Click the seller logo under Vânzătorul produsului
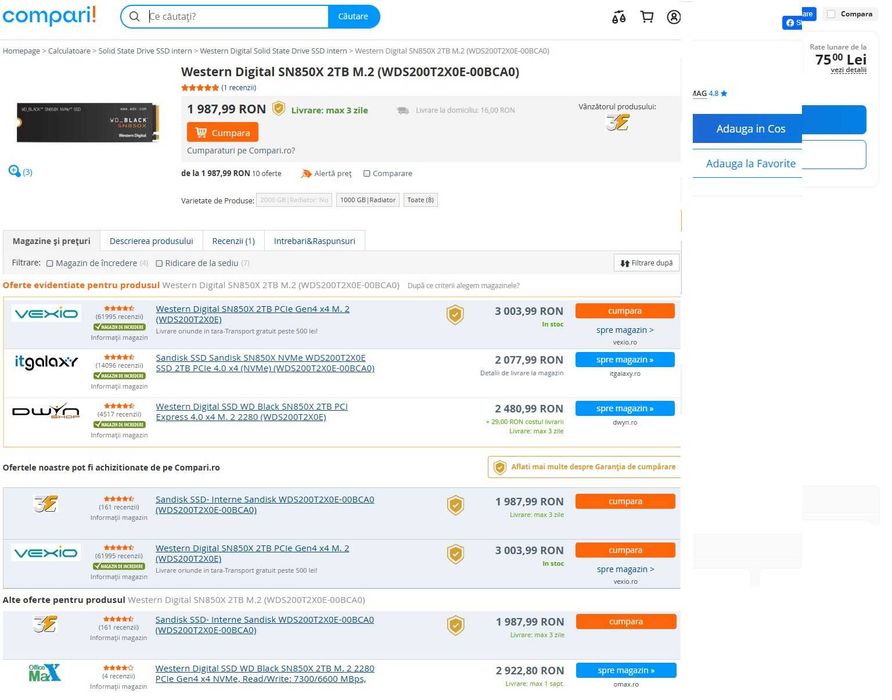The width and height of the screenshot is (892, 700). (x=617, y=122)
